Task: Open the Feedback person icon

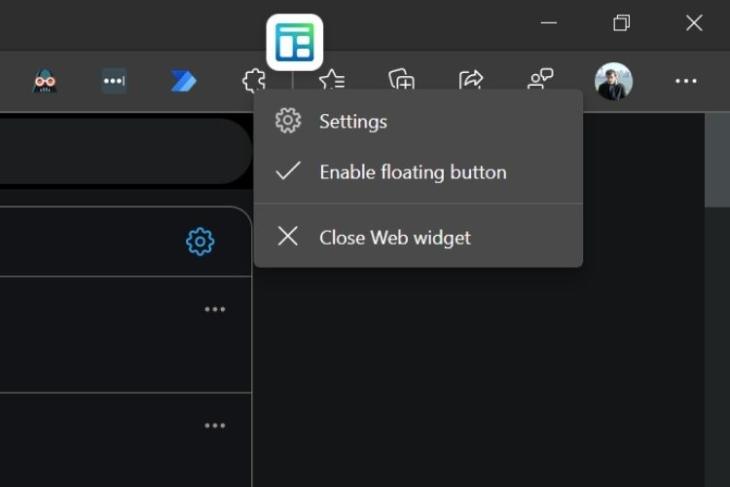Action: 540,79
